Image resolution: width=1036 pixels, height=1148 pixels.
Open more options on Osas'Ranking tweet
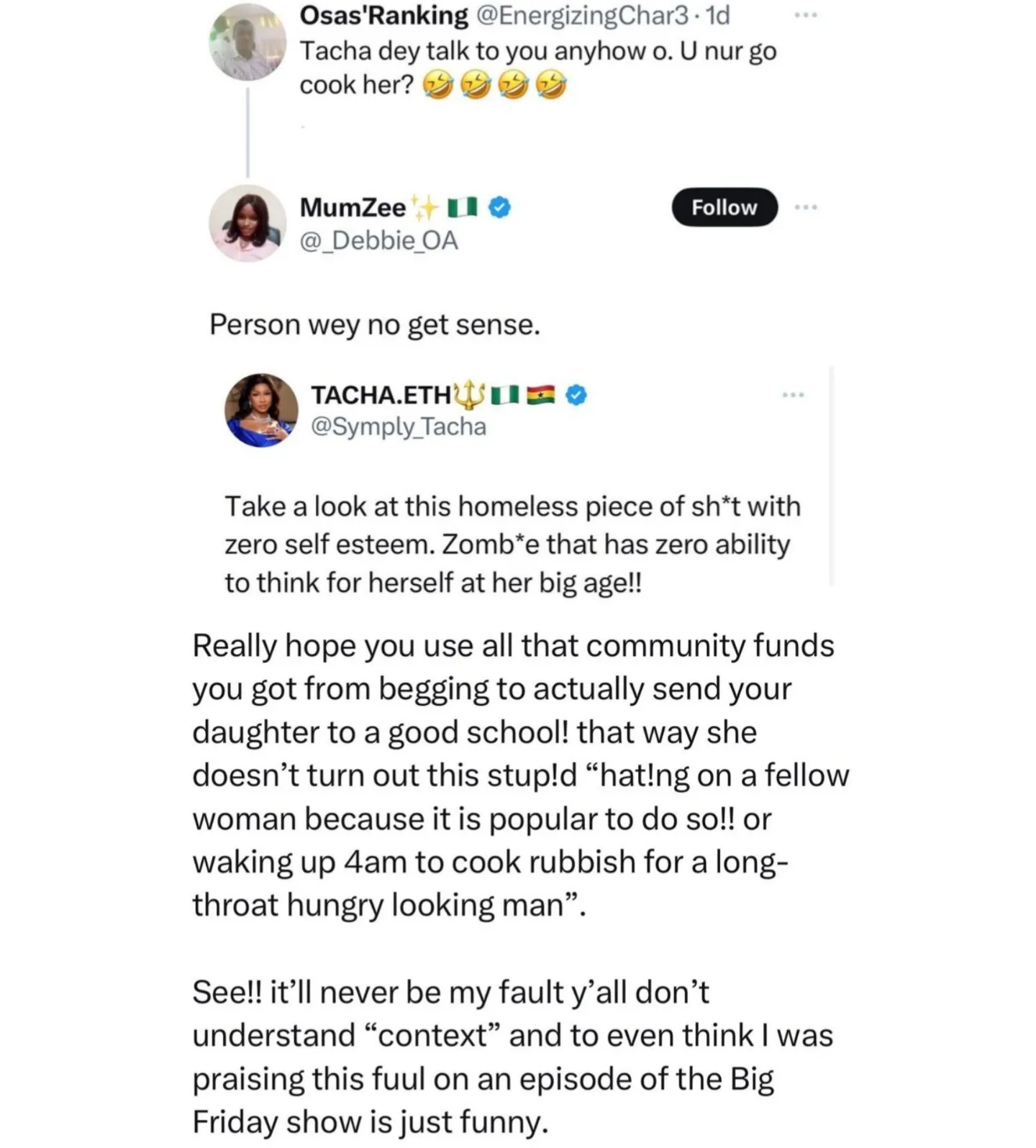tap(805, 15)
